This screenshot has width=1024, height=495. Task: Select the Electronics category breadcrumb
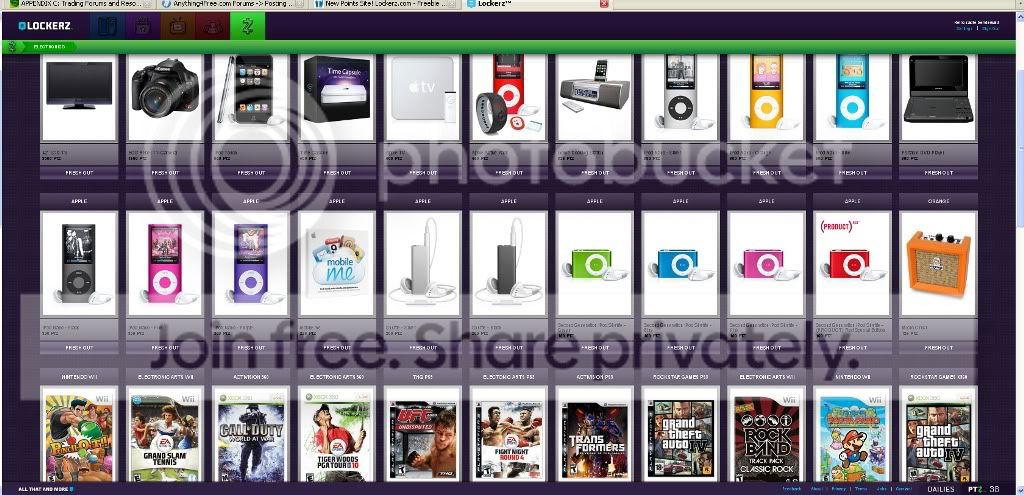click(x=49, y=46)
